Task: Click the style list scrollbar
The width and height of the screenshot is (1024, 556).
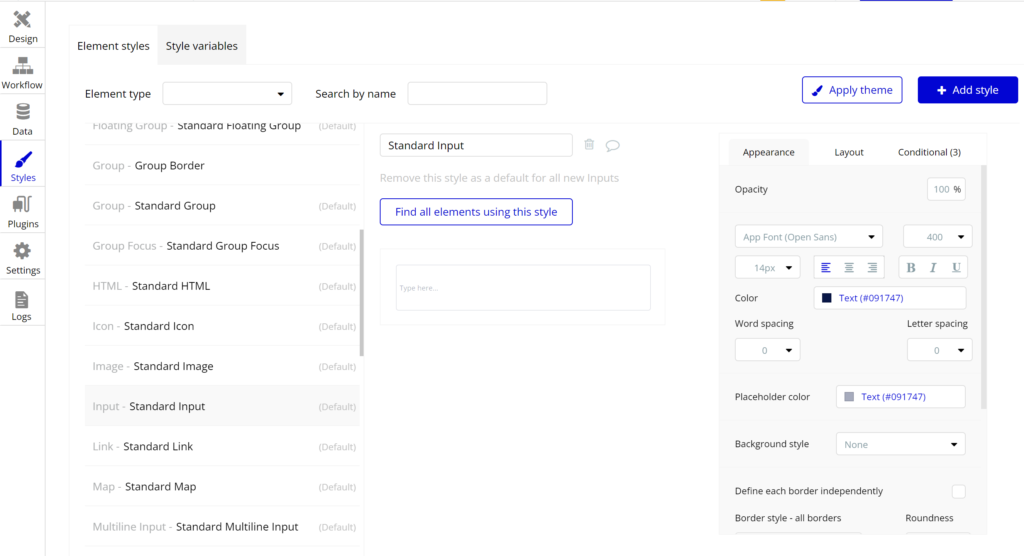Action: [362, 293]
